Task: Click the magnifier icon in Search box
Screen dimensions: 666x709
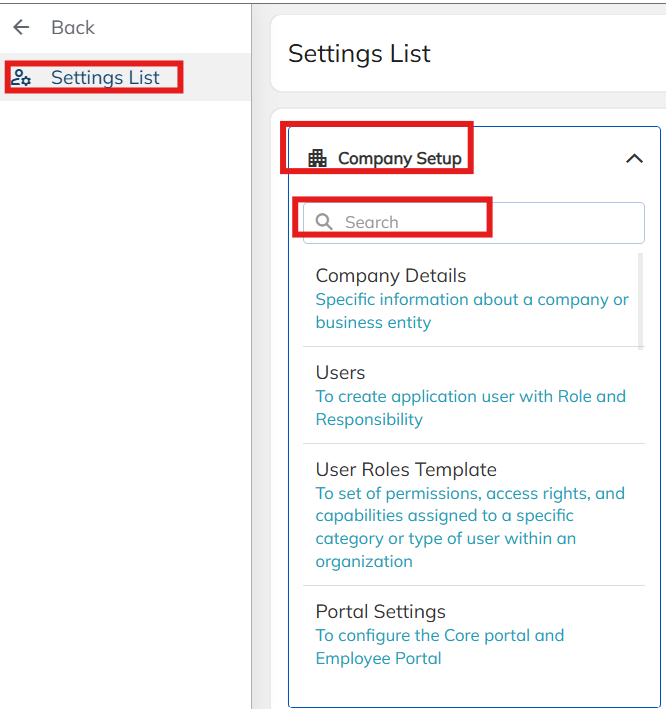Action: [x=324, y=222]
